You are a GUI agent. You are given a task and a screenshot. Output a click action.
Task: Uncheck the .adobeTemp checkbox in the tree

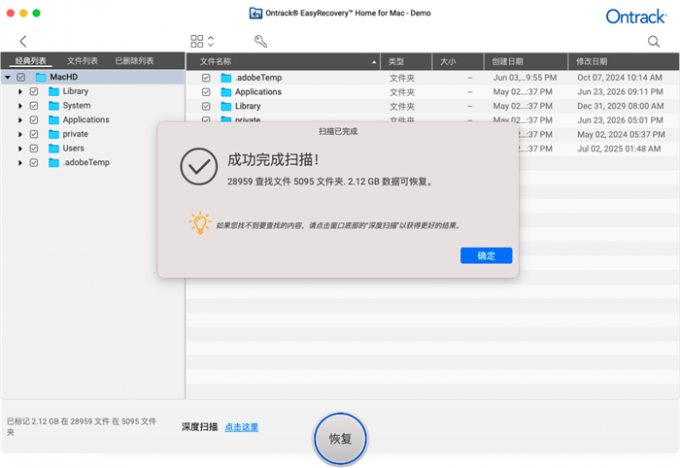(34, 163)
